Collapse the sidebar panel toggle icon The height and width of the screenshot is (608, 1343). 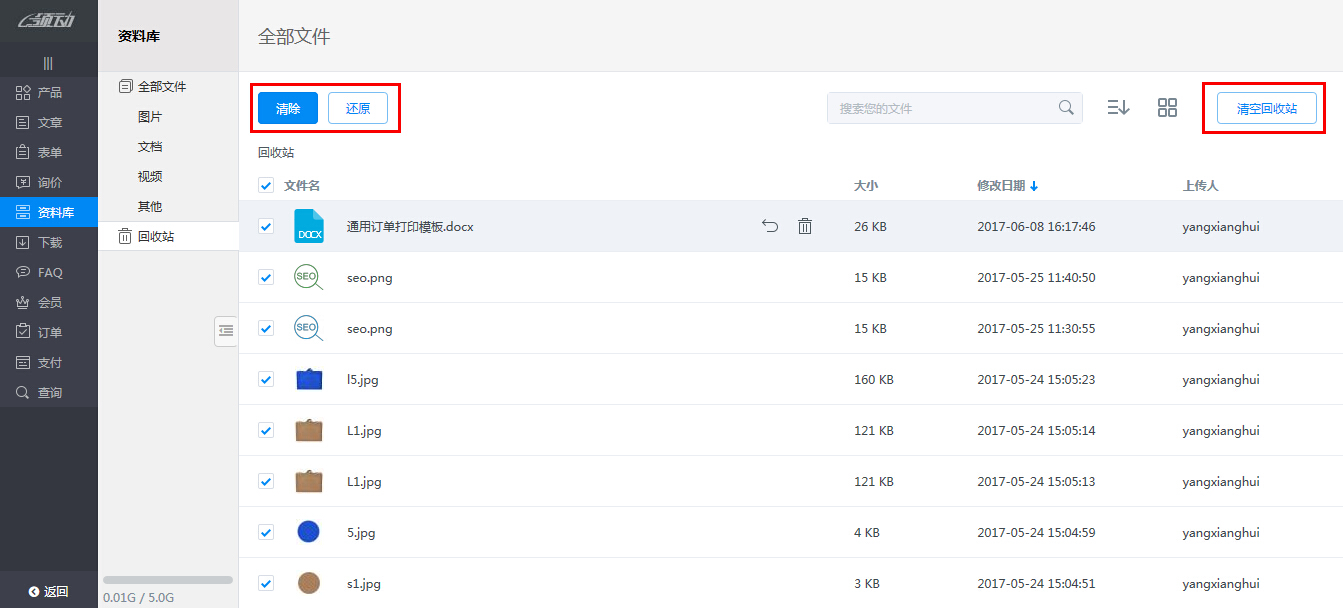click(x=226, y=331)
